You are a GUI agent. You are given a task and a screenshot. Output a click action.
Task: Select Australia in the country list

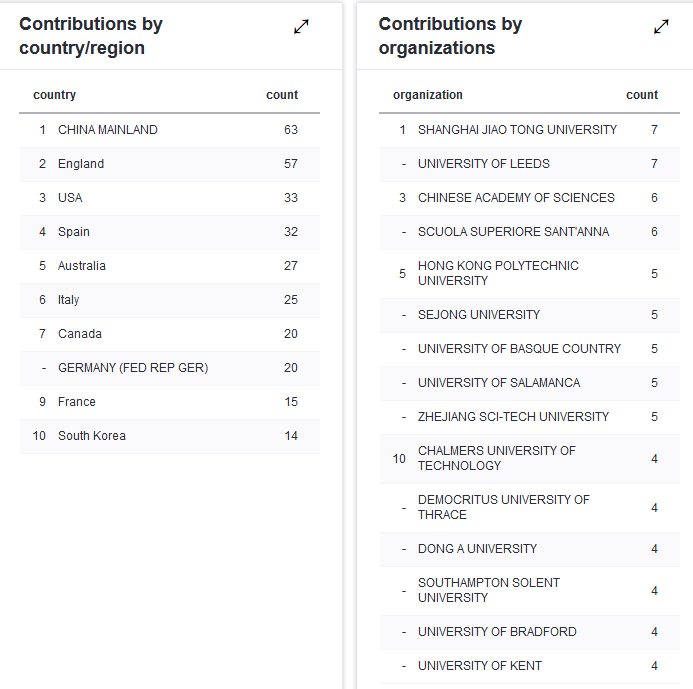point(82,266)
